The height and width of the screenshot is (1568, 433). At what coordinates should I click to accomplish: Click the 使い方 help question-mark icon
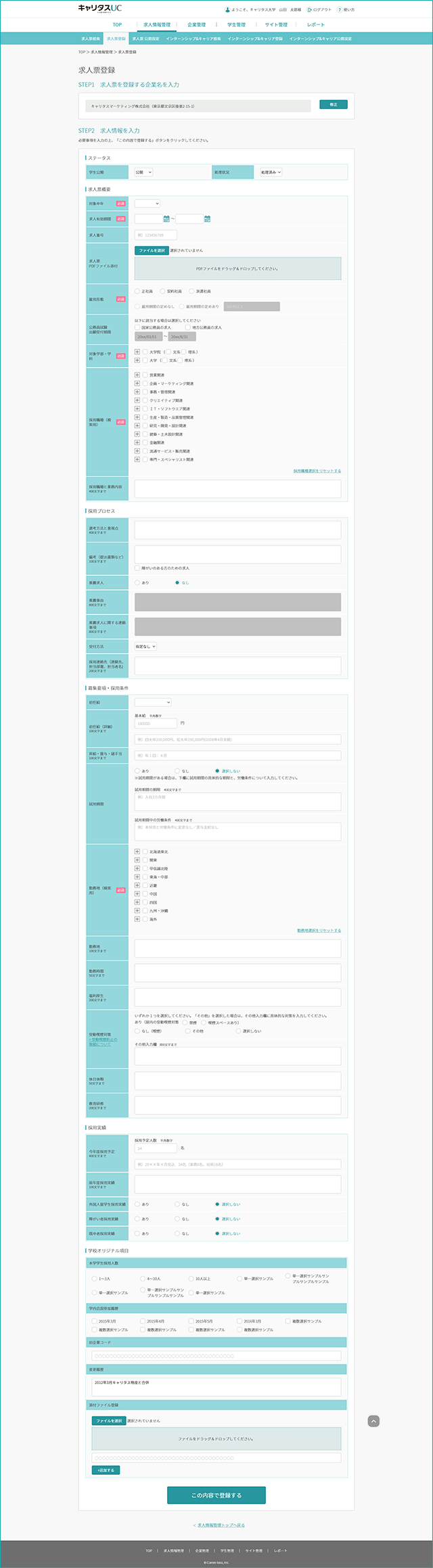pos(339,10)
